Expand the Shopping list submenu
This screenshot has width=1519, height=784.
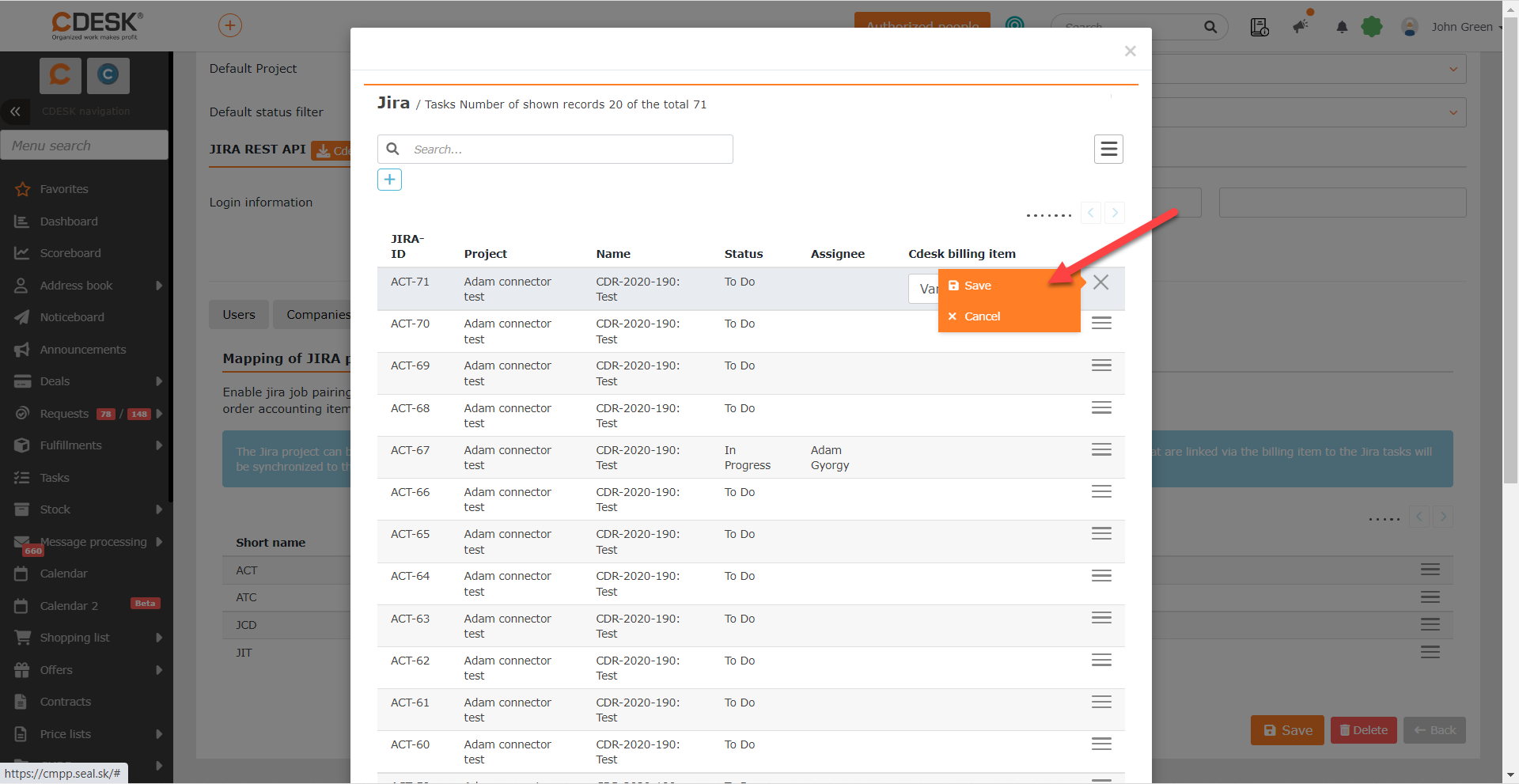(x=159, y=638)
